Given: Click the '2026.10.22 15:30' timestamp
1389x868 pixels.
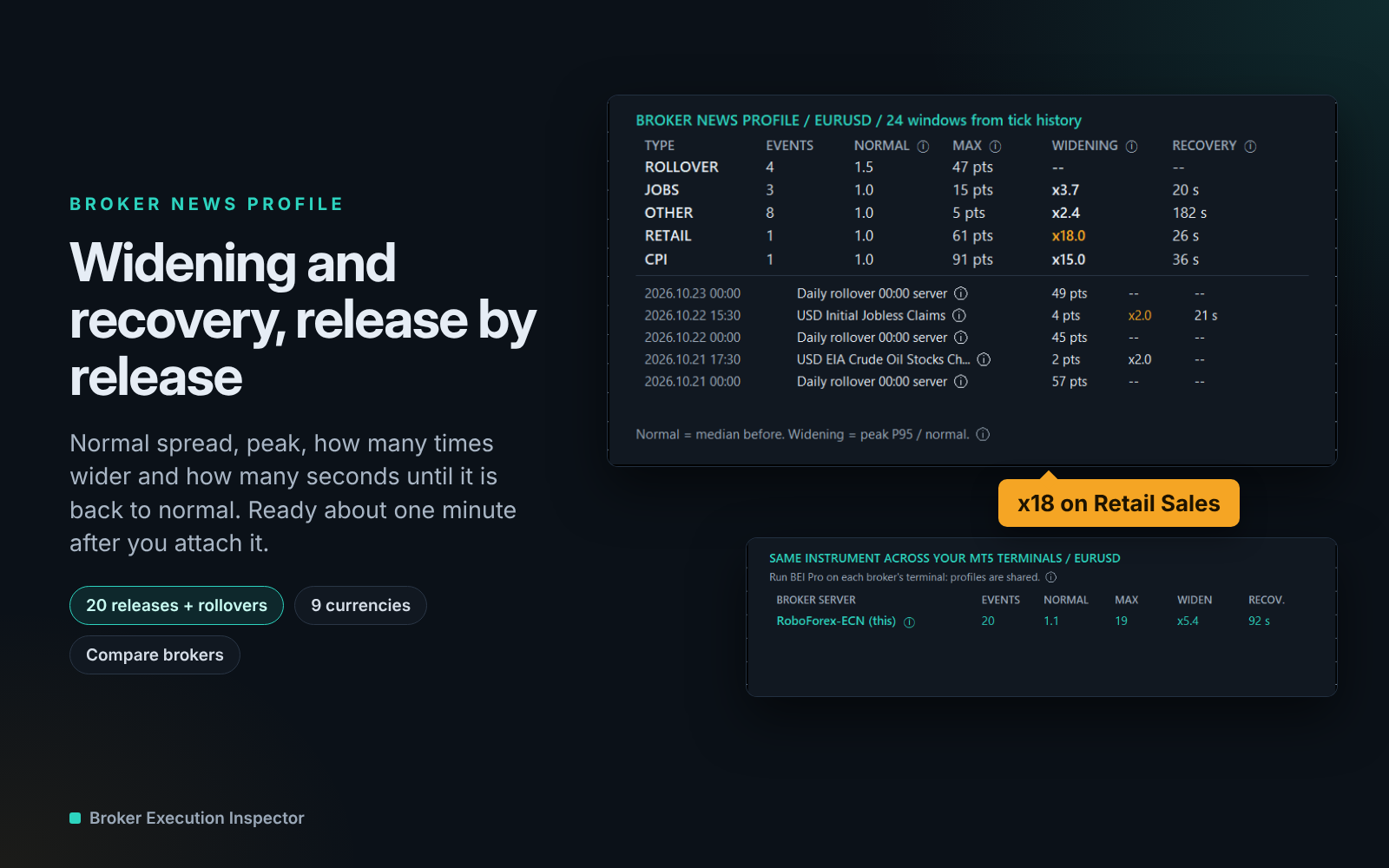Looking at the screenshot, I should (692, 315).
